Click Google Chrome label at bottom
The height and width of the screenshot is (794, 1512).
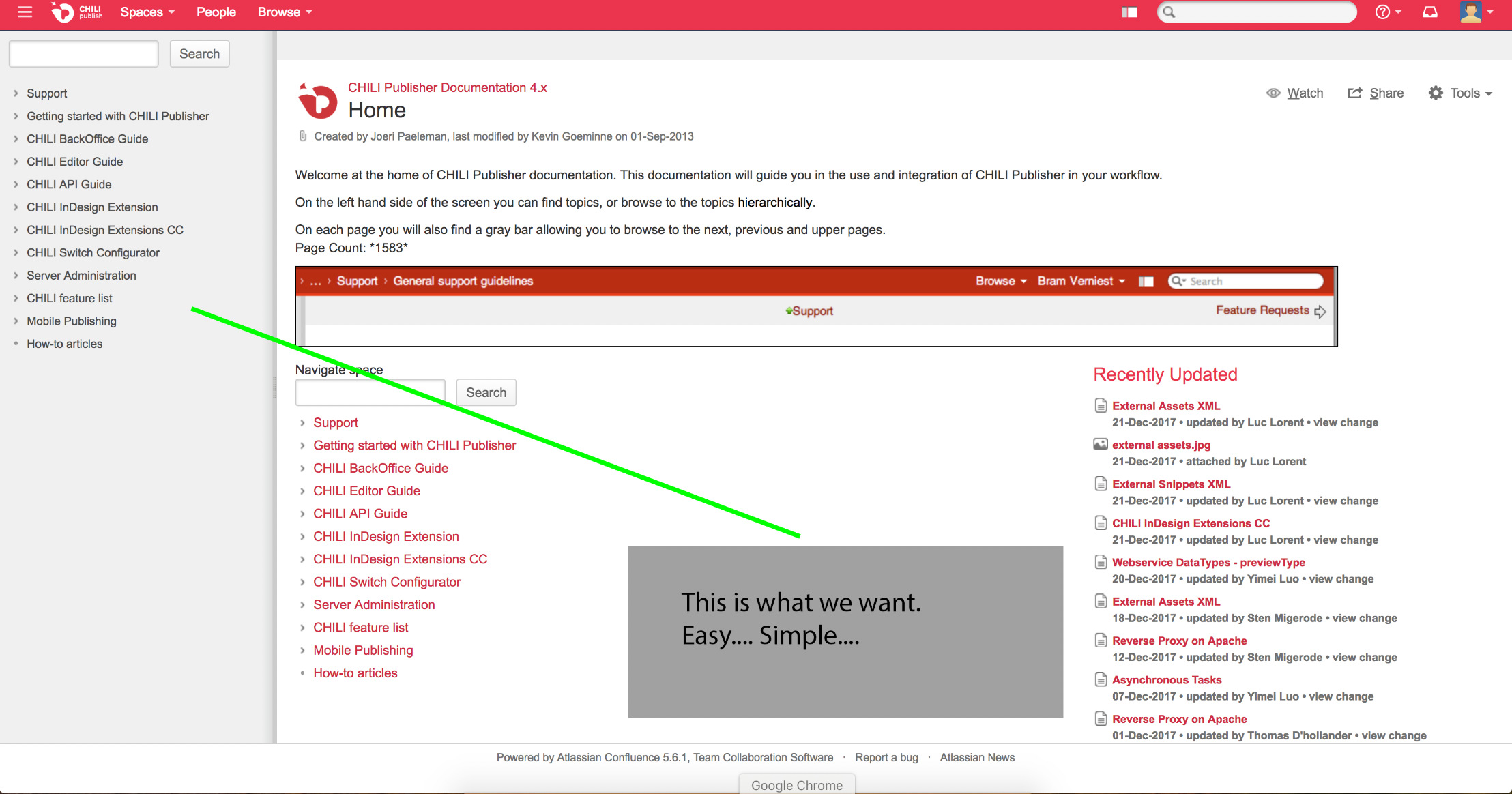pos(797,785)
